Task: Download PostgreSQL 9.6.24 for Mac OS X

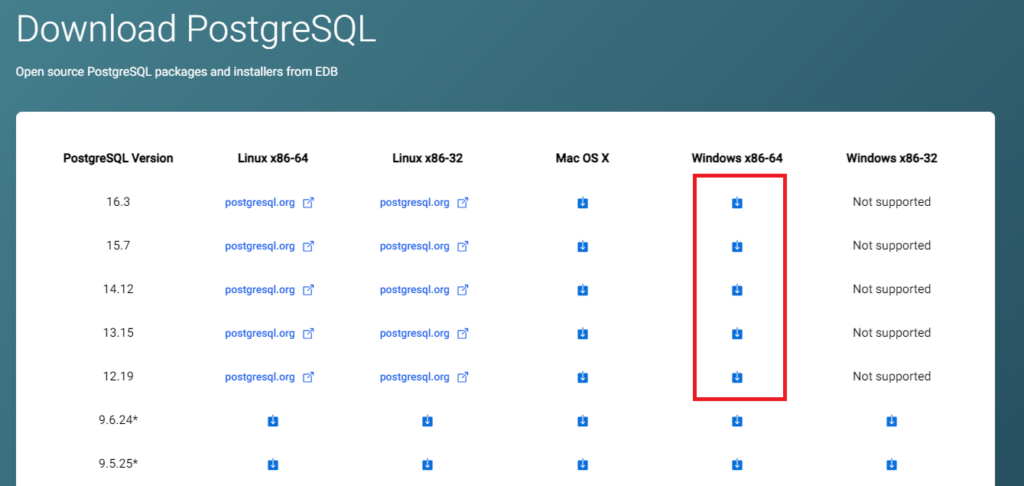Action: tap(583, 421)
